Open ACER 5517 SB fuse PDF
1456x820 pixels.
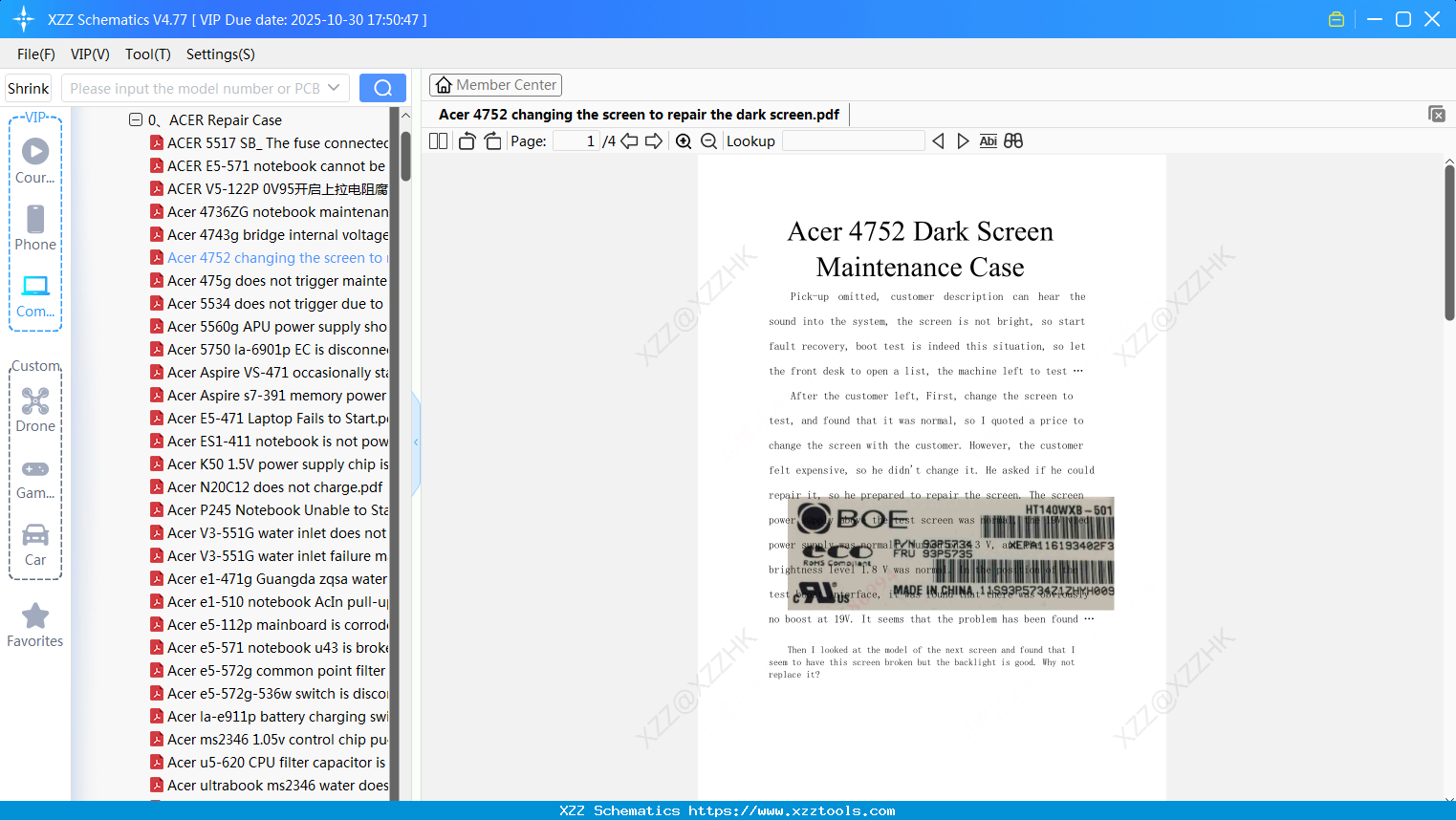(269, 143)
